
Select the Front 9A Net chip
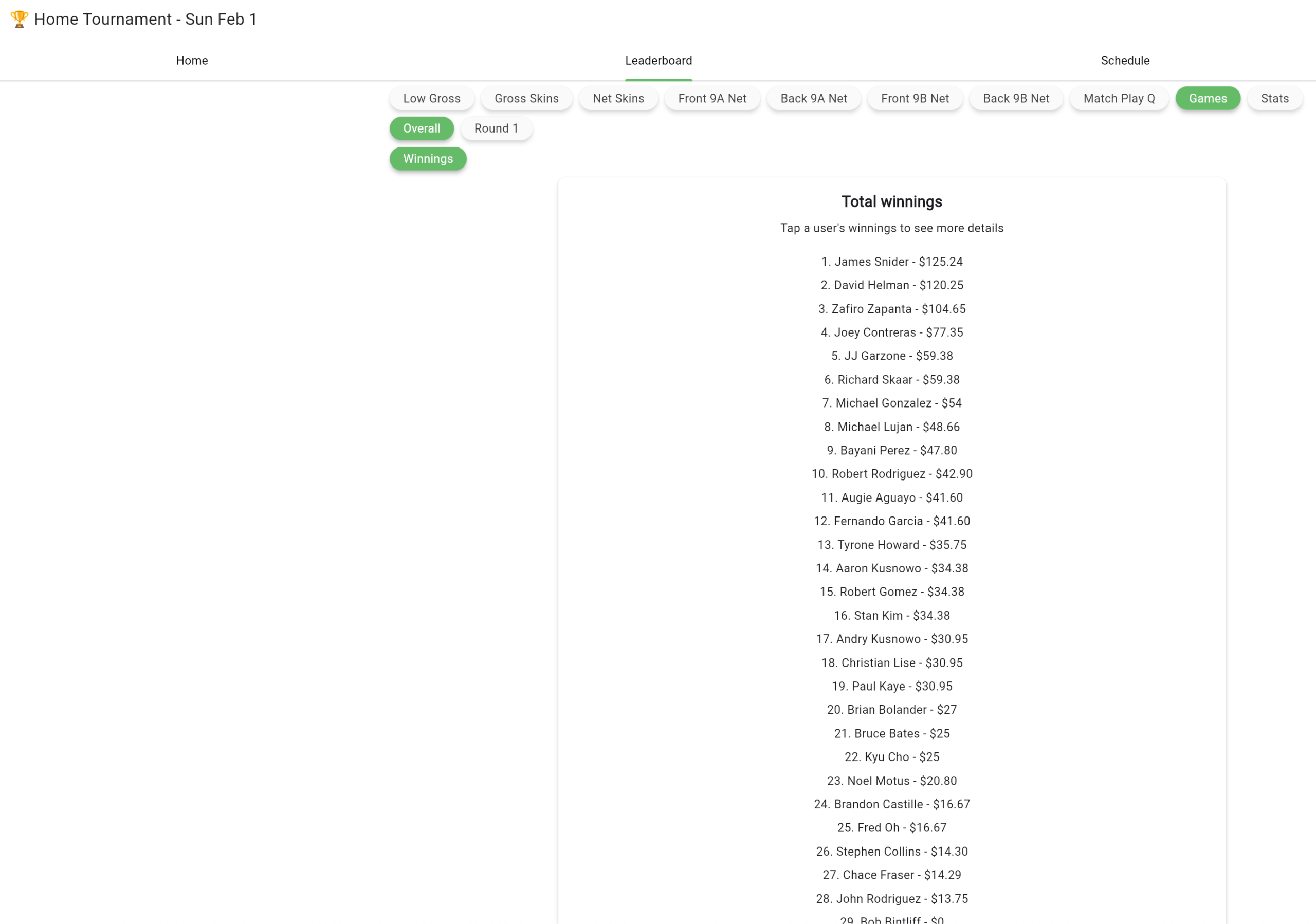pyautogui.click(x=712, y=98)
